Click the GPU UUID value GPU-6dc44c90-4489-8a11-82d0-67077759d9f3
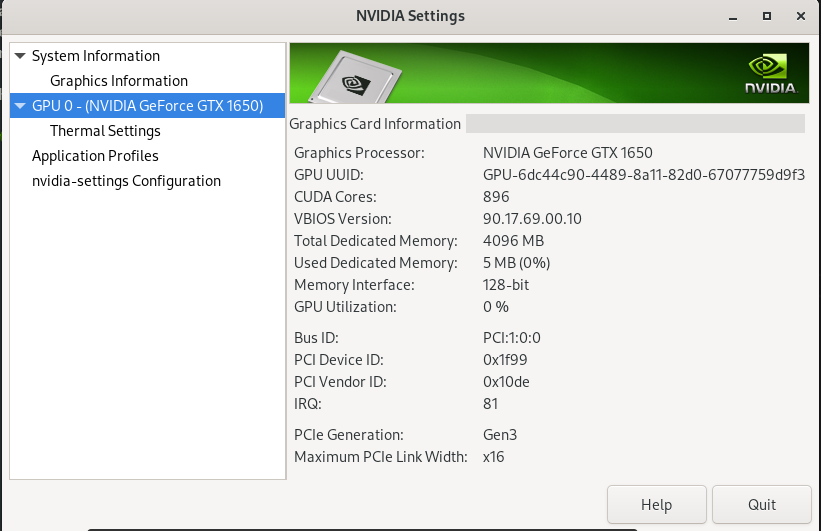821x531 pixels. (644, 175)
